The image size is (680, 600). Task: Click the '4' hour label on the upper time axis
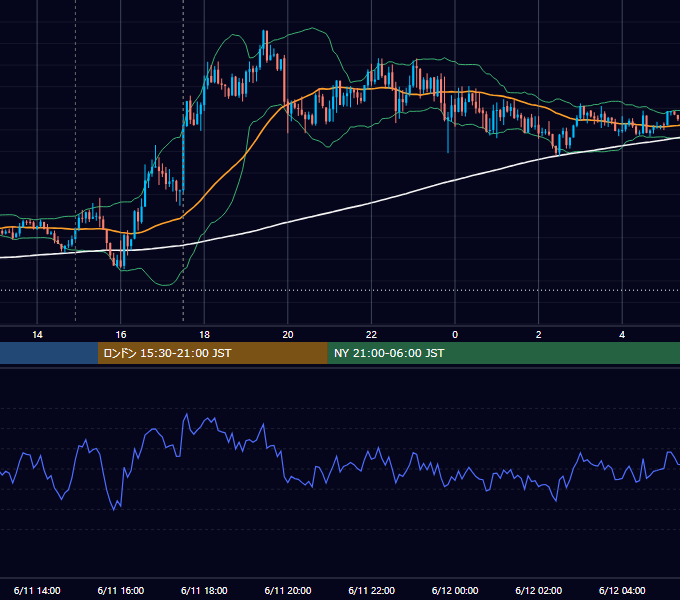(x=622, y=335)
